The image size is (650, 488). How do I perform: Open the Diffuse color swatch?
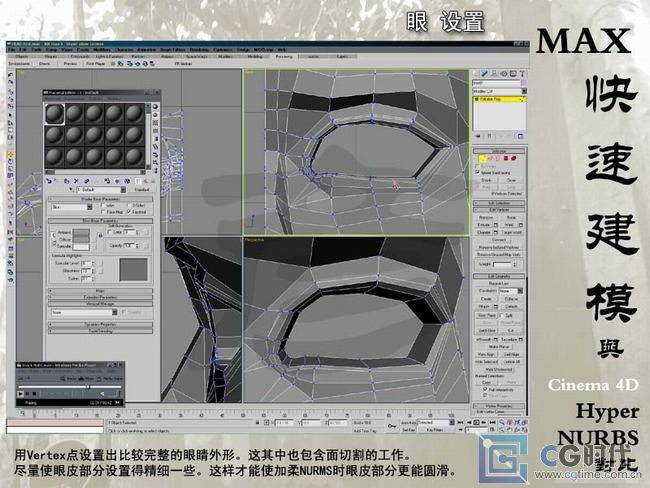click(x=81, y=239)
